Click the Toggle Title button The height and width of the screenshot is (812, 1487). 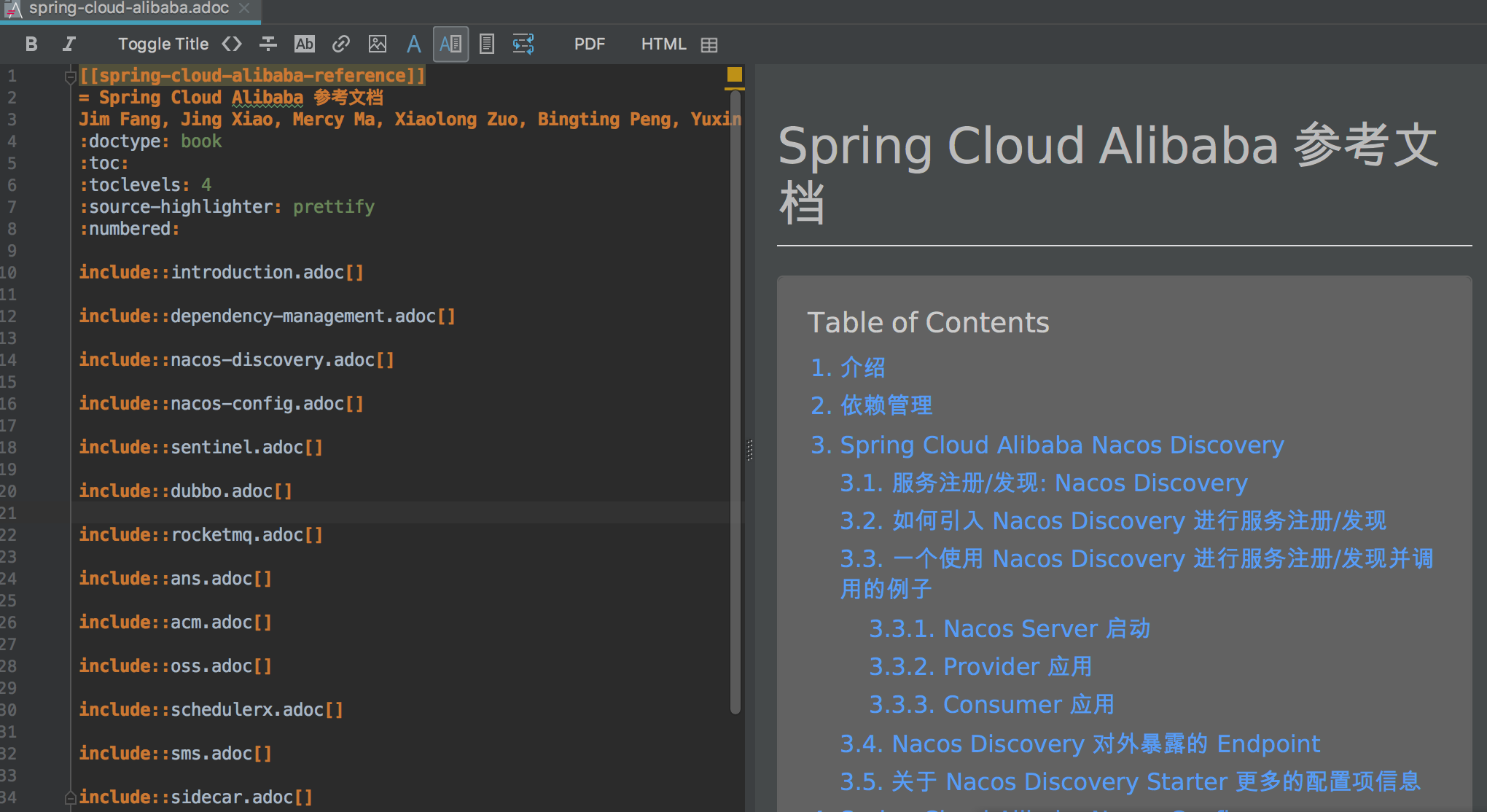click(163, 44)
